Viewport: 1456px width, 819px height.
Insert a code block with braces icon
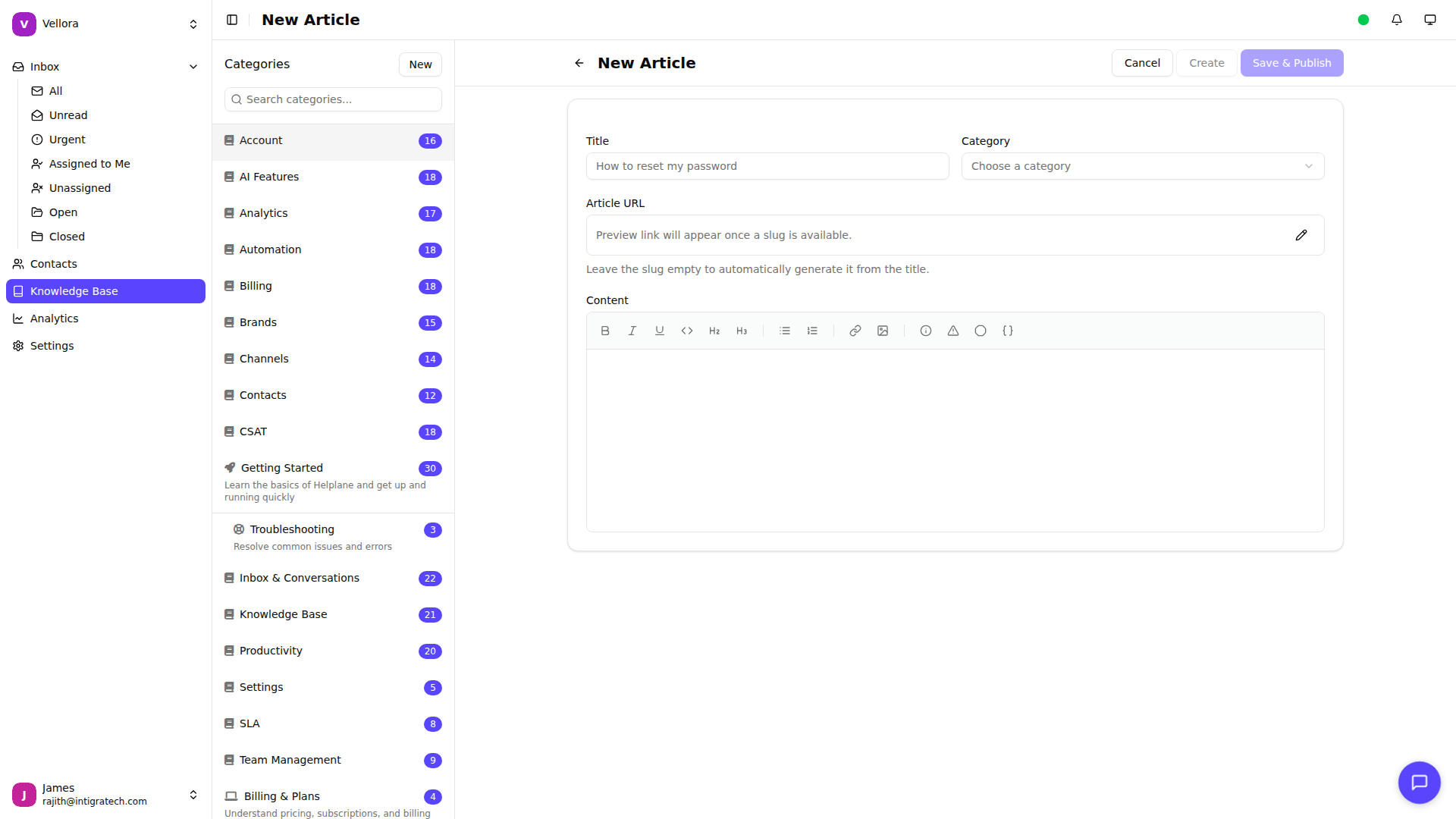coord(1008,331)
